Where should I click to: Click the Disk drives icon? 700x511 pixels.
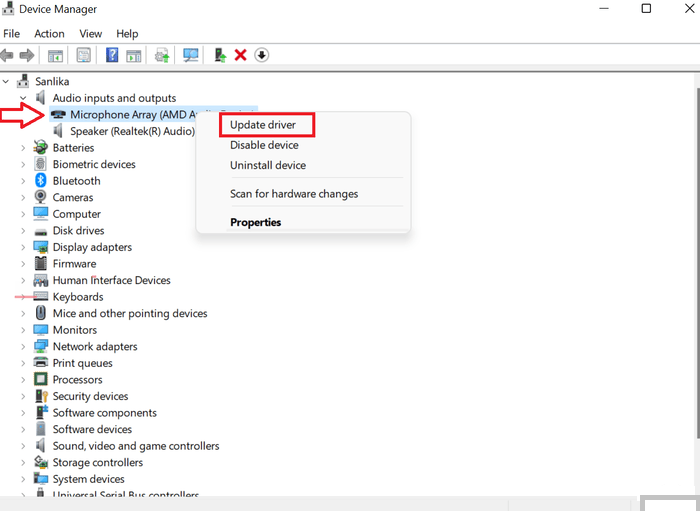[41, 231]
